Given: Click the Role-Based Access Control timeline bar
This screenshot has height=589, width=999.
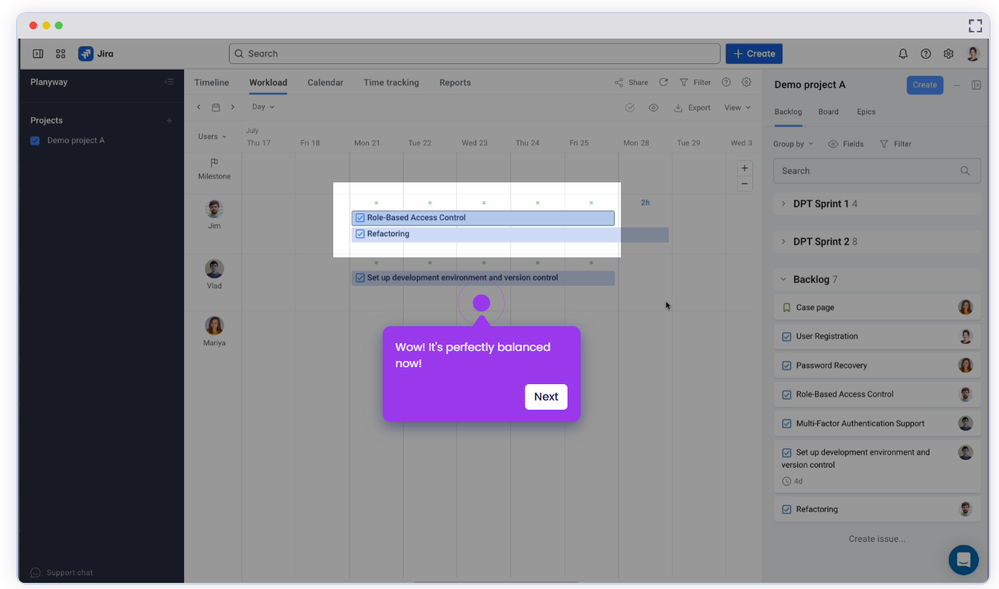Looking at the screenshot, I should [483, 217].
